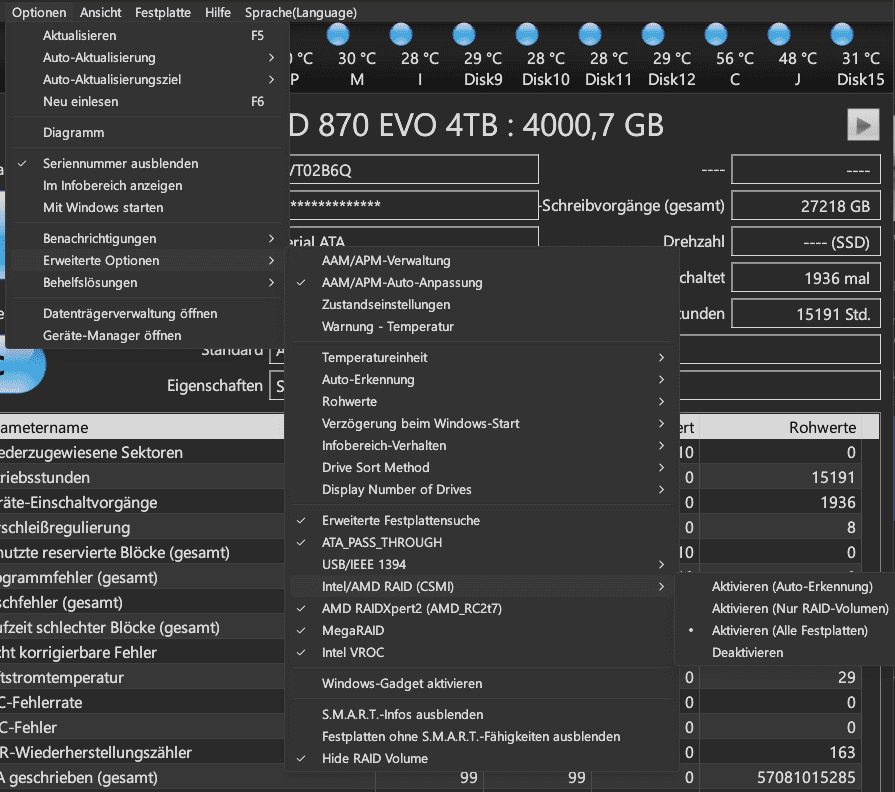The image size is (895, 792).
Task: Select the Disk10 blue status orb
Action: pos(527,34)
